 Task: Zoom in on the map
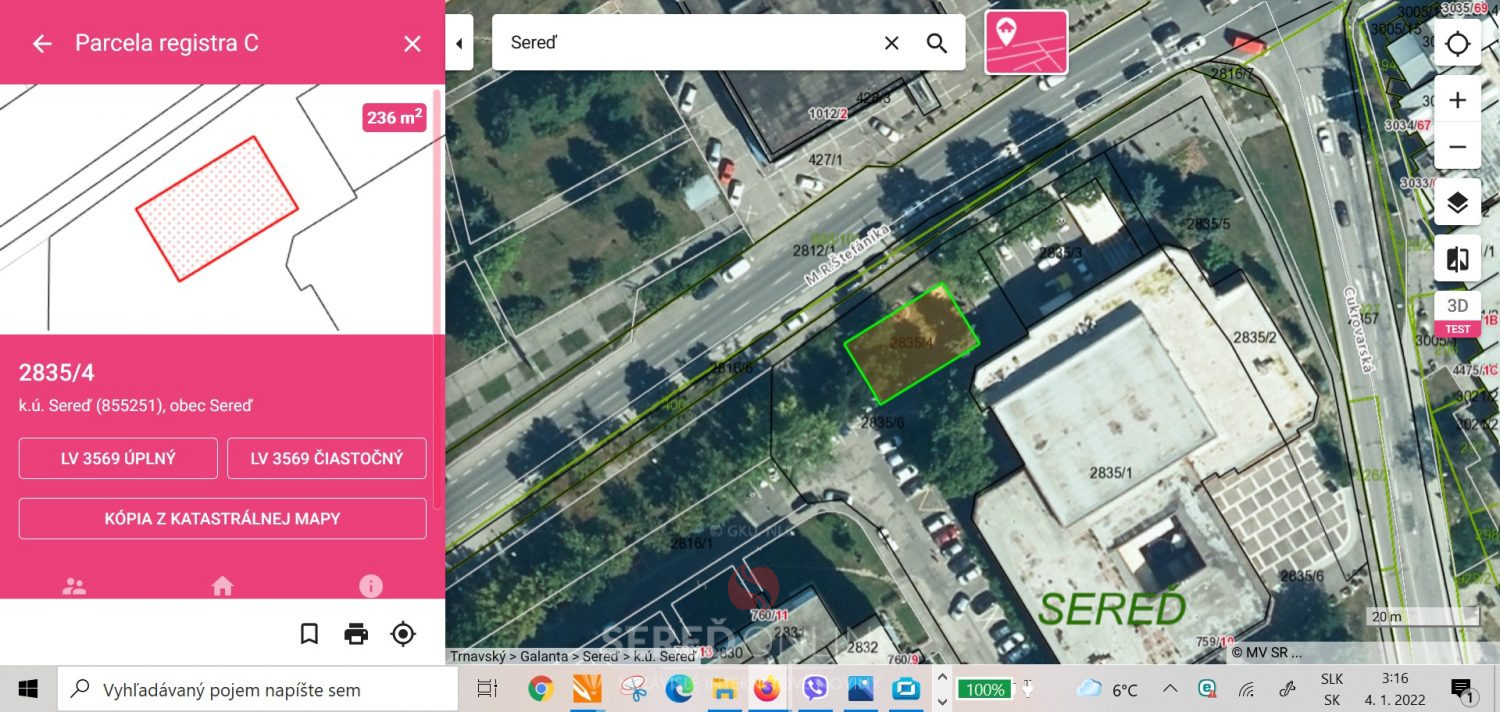[1457, 100]
